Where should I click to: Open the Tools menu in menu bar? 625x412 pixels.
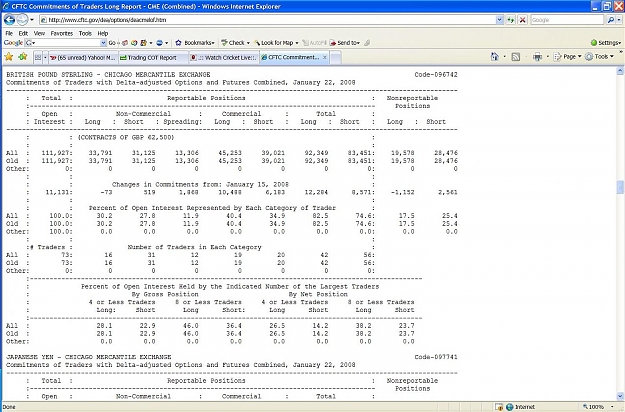(x=85, y=33)
